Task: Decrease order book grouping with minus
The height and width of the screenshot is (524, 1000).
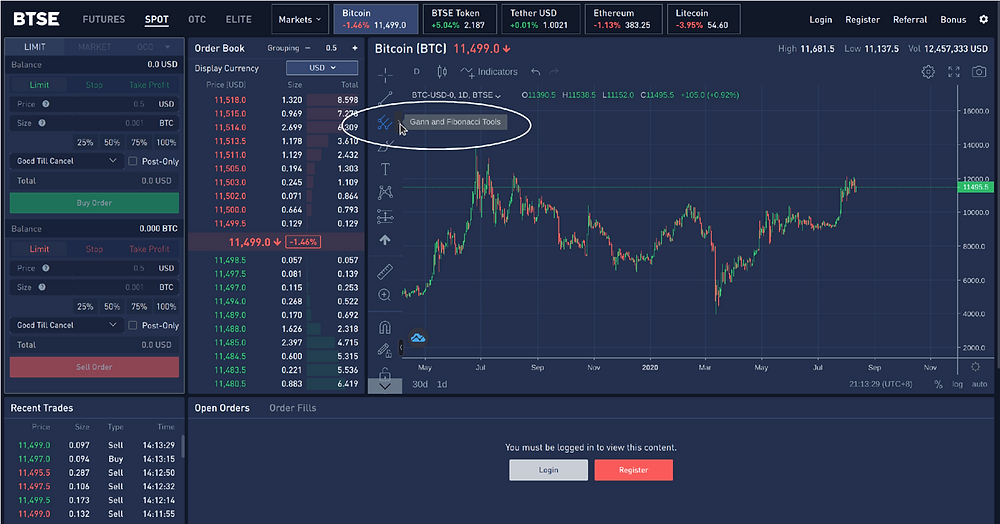Action: (x=307, y=48)
